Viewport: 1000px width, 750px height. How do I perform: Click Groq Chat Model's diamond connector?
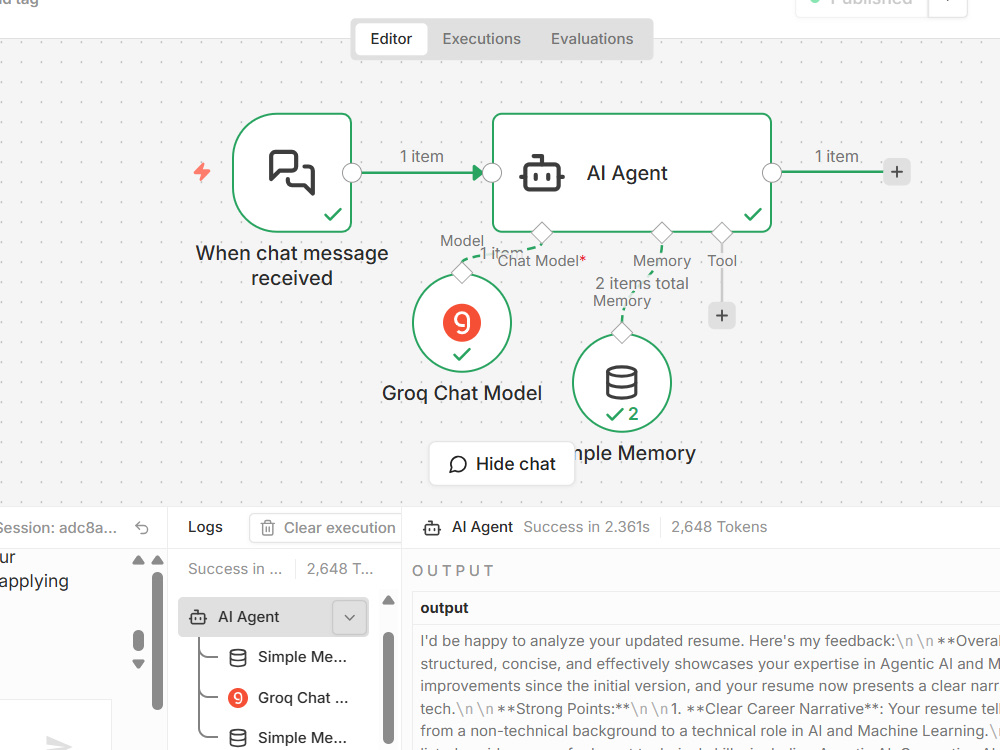(x=462, y=272)
